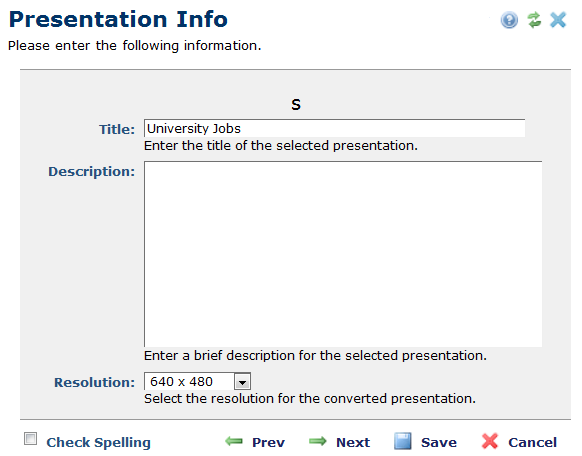Screen dimensions: 582x456
Task: Click the green left arrow Prev icon
Action: point(233,441)
